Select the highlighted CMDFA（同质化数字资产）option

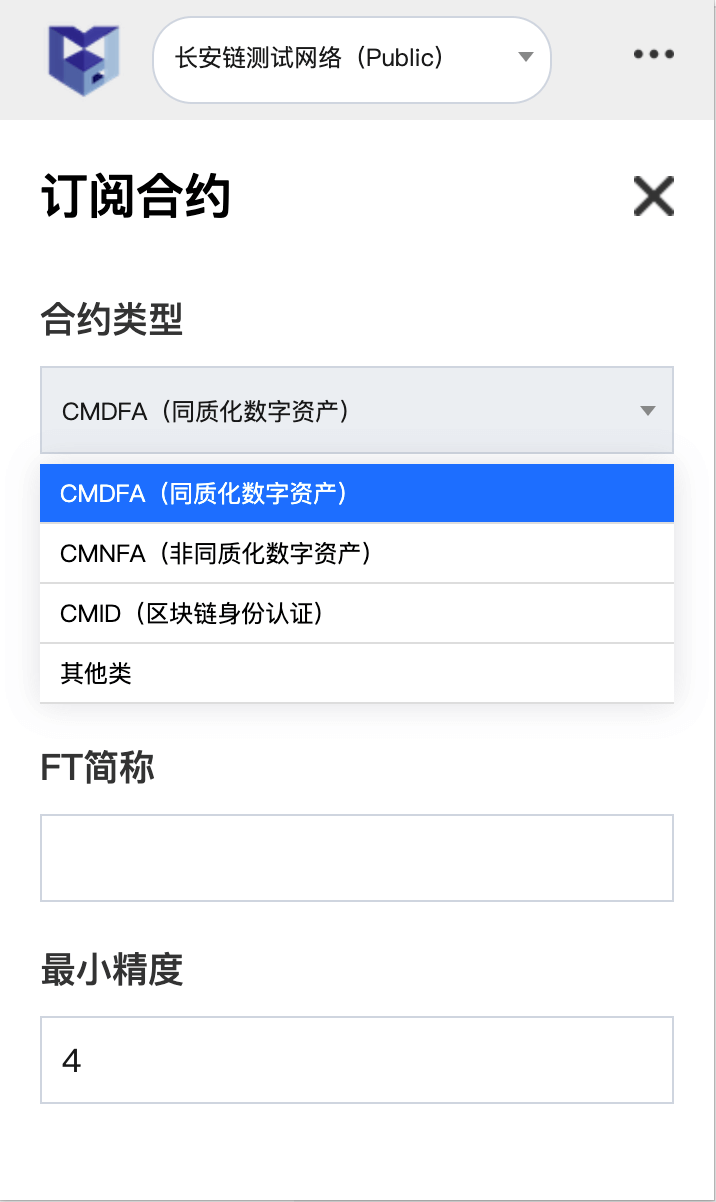pos(357,493)
